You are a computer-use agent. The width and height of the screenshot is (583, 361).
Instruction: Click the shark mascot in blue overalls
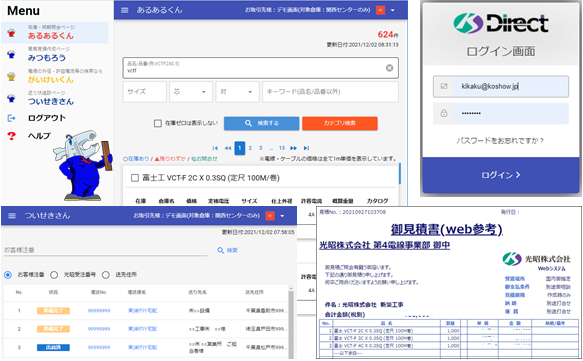84,165
